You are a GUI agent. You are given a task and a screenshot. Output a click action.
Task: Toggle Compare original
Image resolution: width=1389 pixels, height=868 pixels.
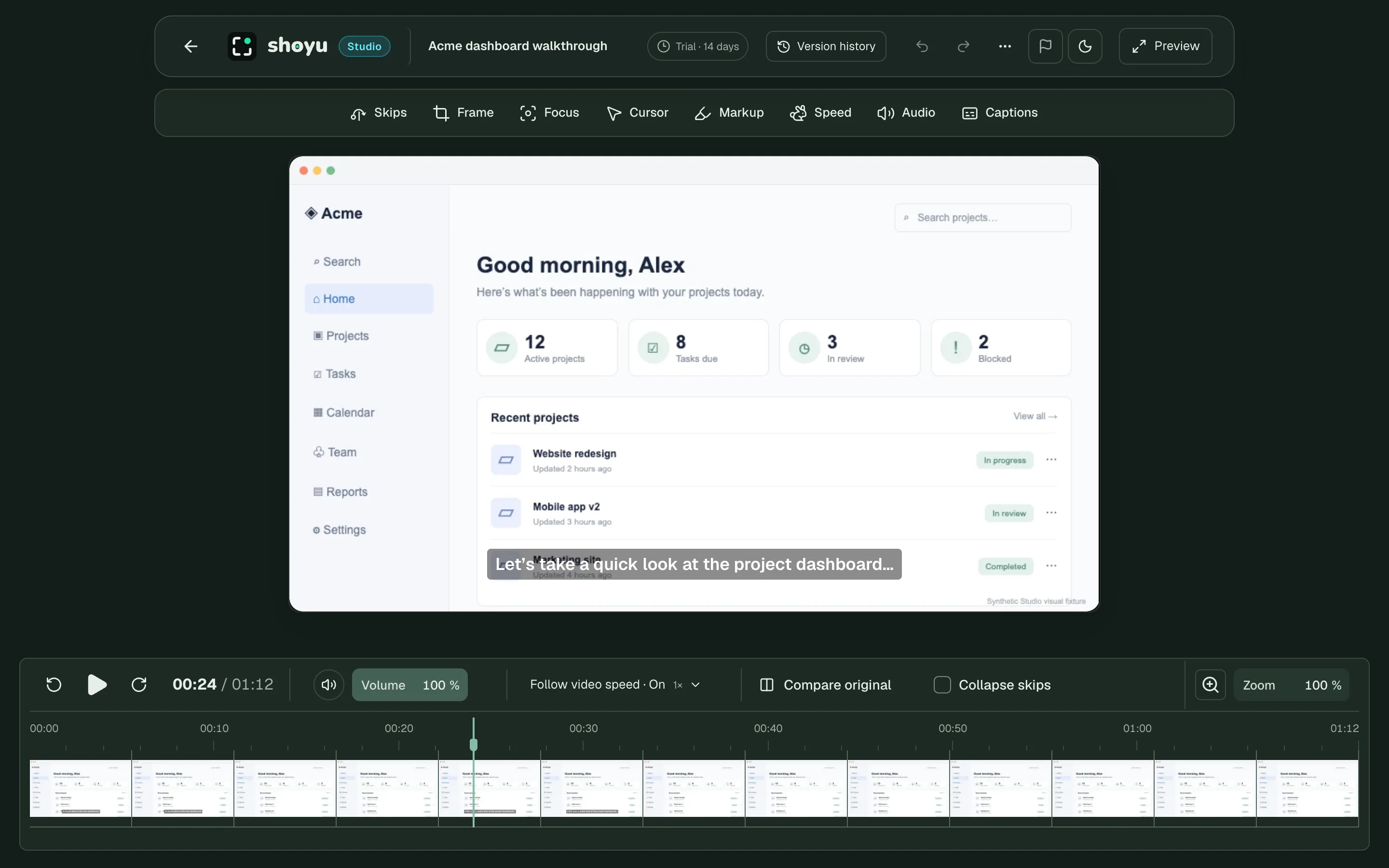point(825,684)
